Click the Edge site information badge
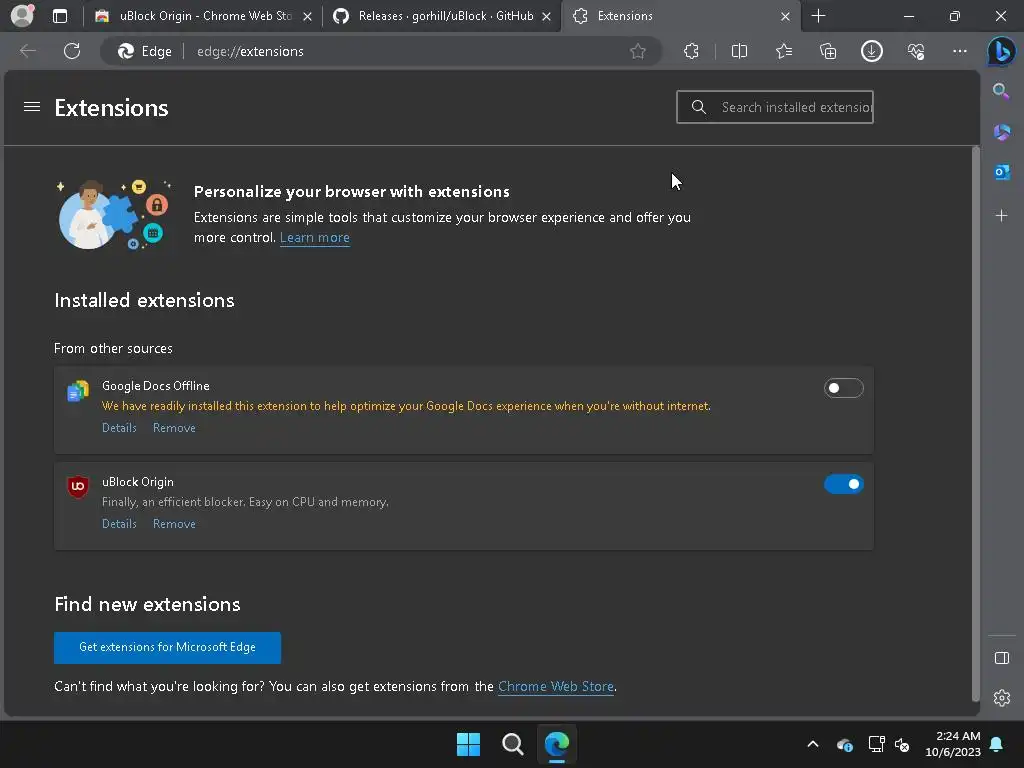The image size is (1024, 768). (x=144, y=51)
